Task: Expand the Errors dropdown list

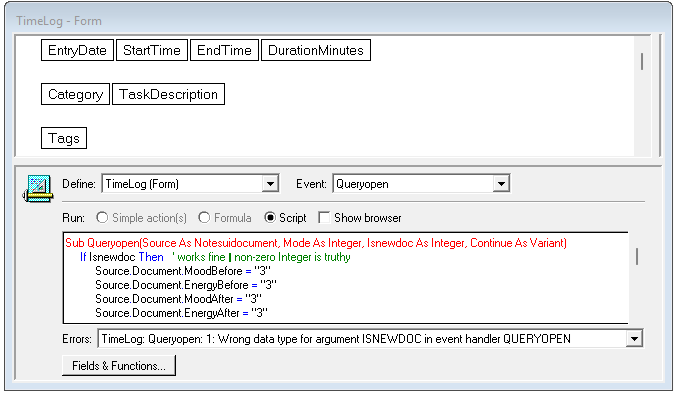Action: pyautogui.click(x=634, y=339)
